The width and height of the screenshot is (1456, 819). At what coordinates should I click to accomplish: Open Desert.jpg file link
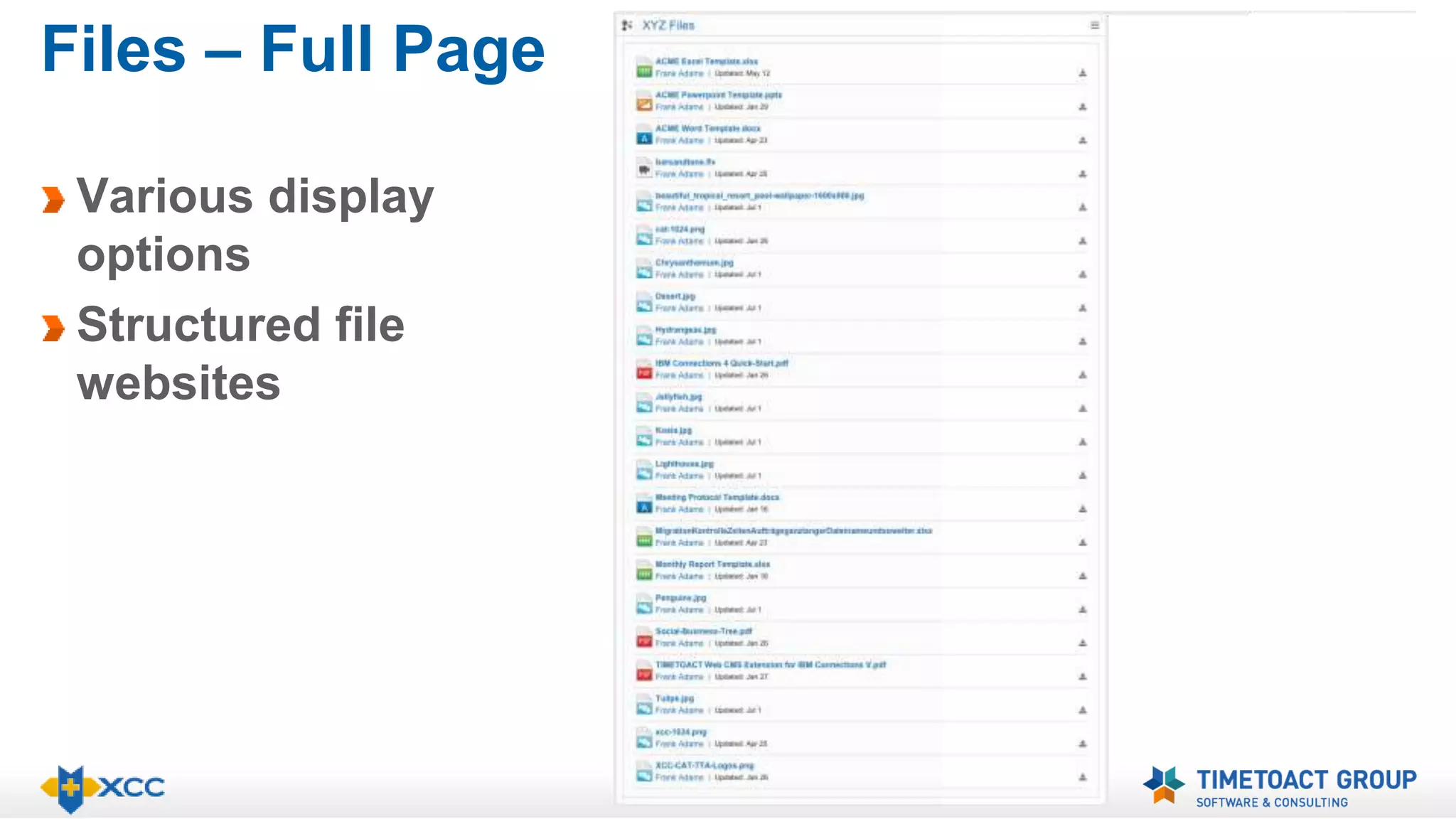tap(675, 296)
